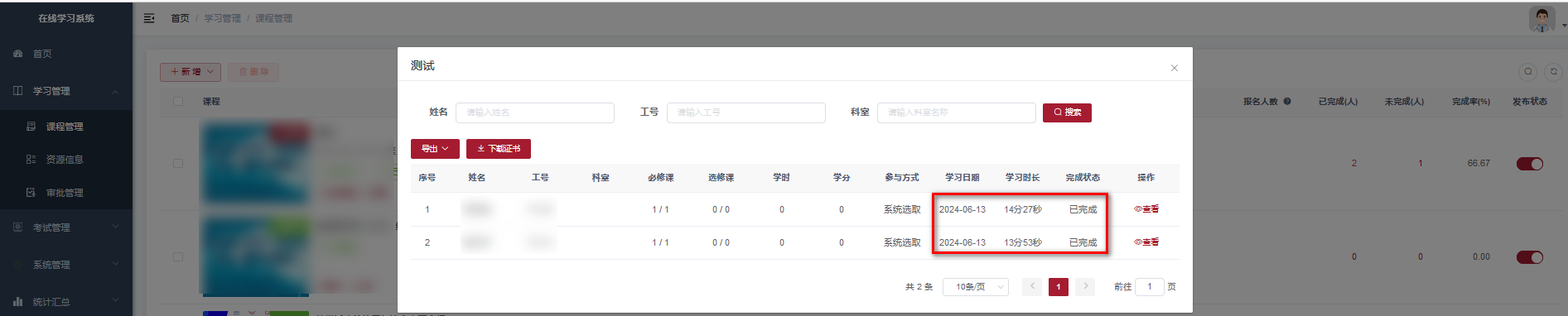Click the 报名人数 help icon

click(1287, 102)
